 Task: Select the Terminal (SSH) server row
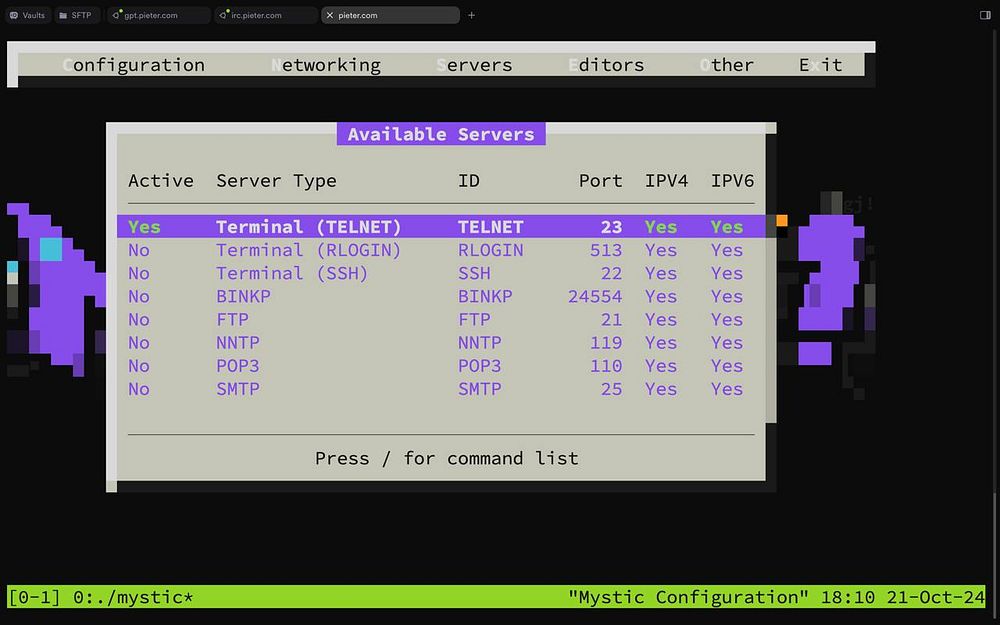point(441,274)
